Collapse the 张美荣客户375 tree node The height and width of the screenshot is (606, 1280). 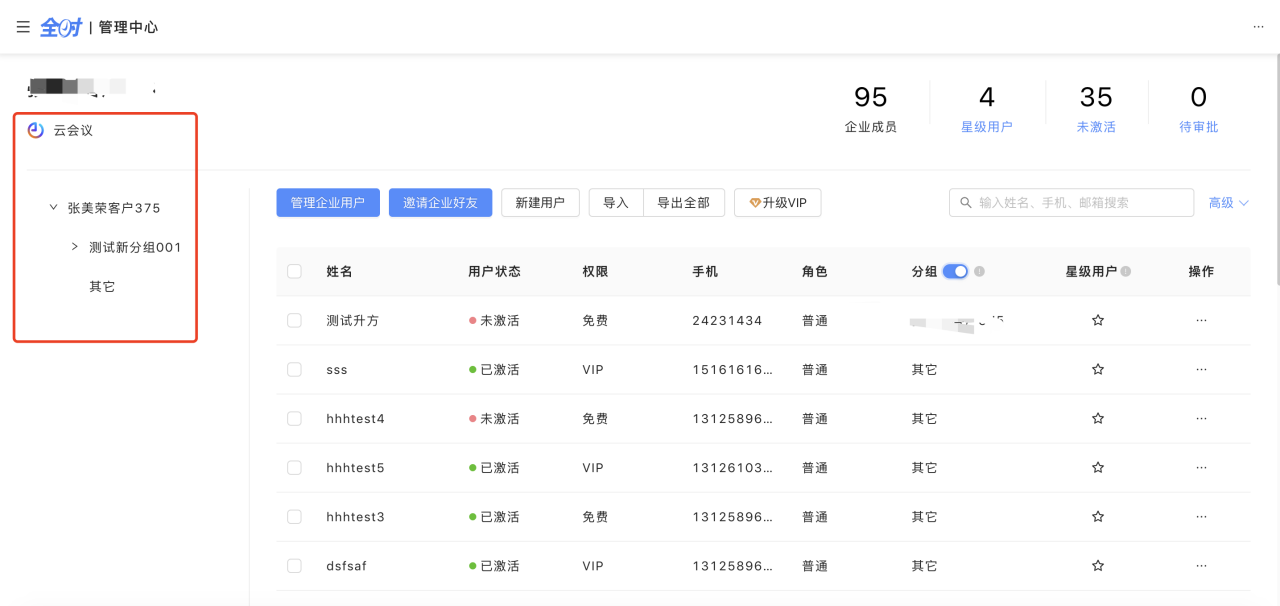pos(54,208)
